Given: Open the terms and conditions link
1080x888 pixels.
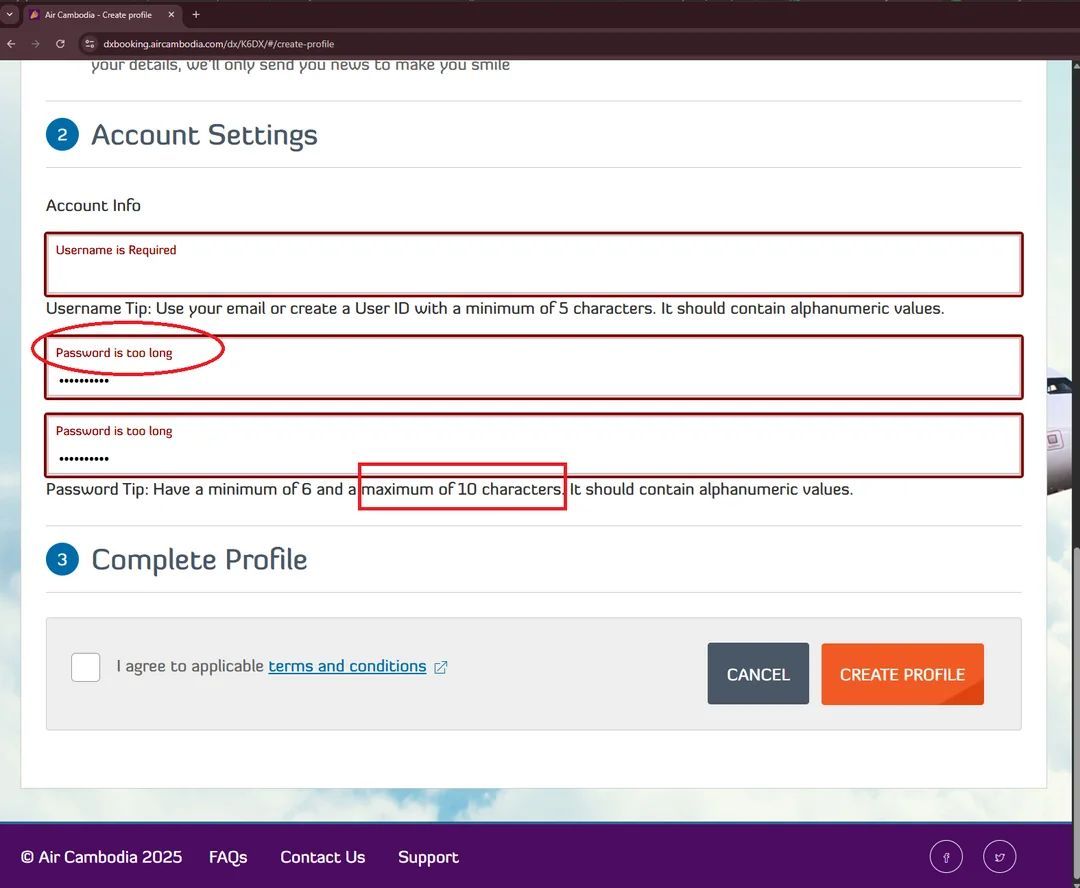Looking at the screenshot, I should coord(347,666).
